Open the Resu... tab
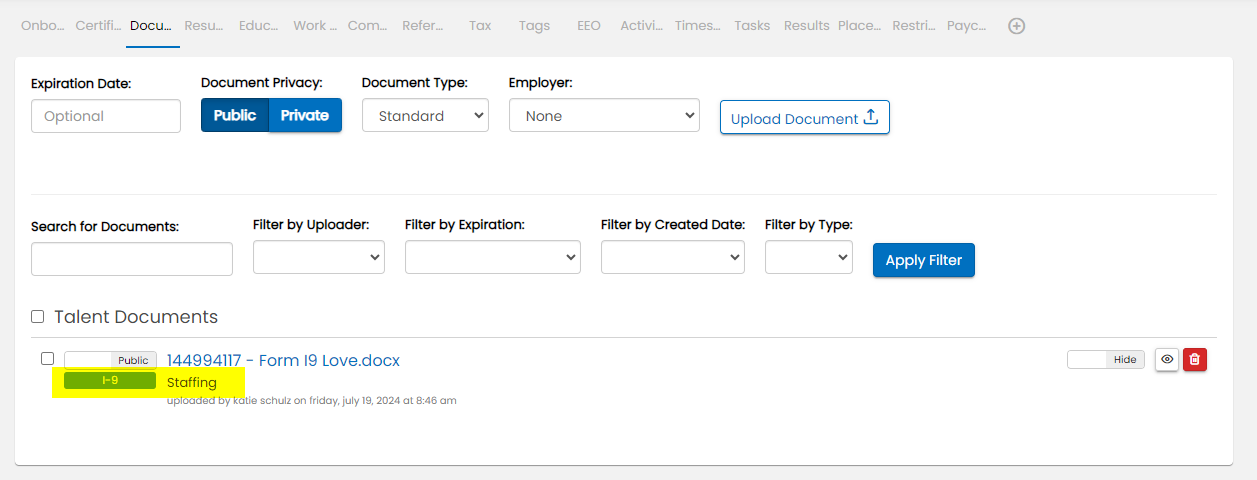This screenshot has height=480, width=1257. pyautogui.click(x=204, y=26)
